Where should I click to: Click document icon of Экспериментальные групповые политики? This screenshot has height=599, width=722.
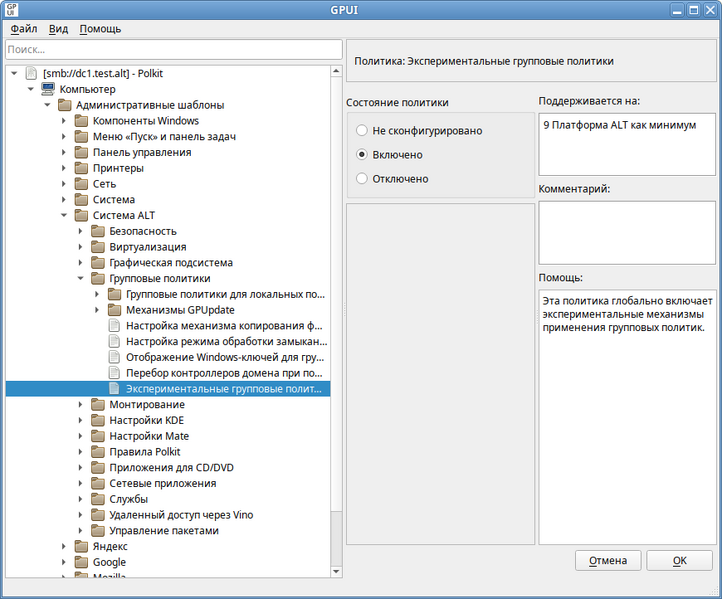coord(114,389)
